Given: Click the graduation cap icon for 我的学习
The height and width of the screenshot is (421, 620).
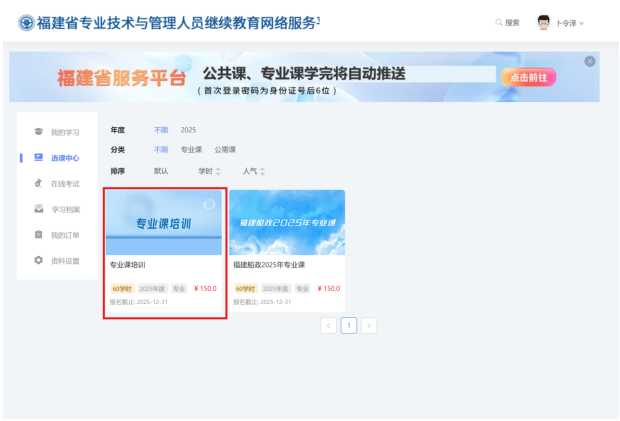Looking at the screenshot, I should click(38, 132).
